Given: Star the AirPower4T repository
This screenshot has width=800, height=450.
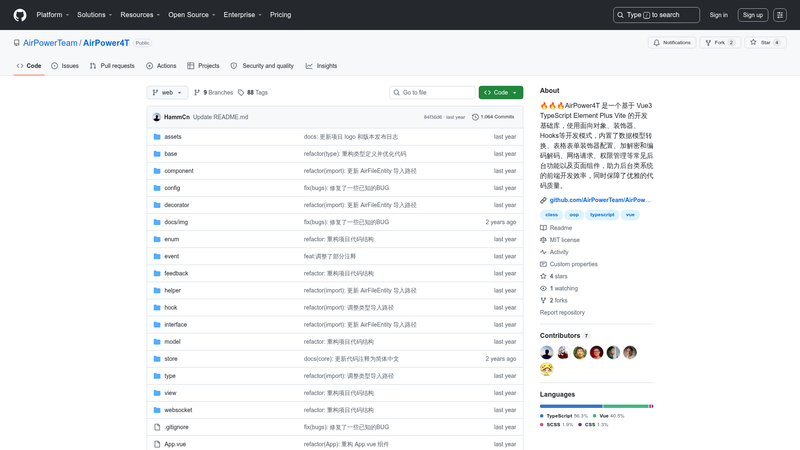Looking at the screenshot, I should pos(765,43).
